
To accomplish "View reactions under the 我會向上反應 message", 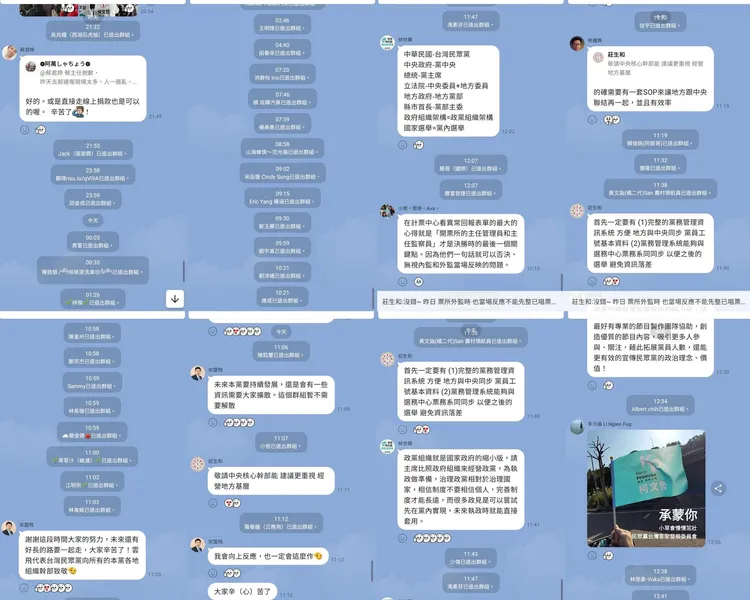I will coord(232,573).
